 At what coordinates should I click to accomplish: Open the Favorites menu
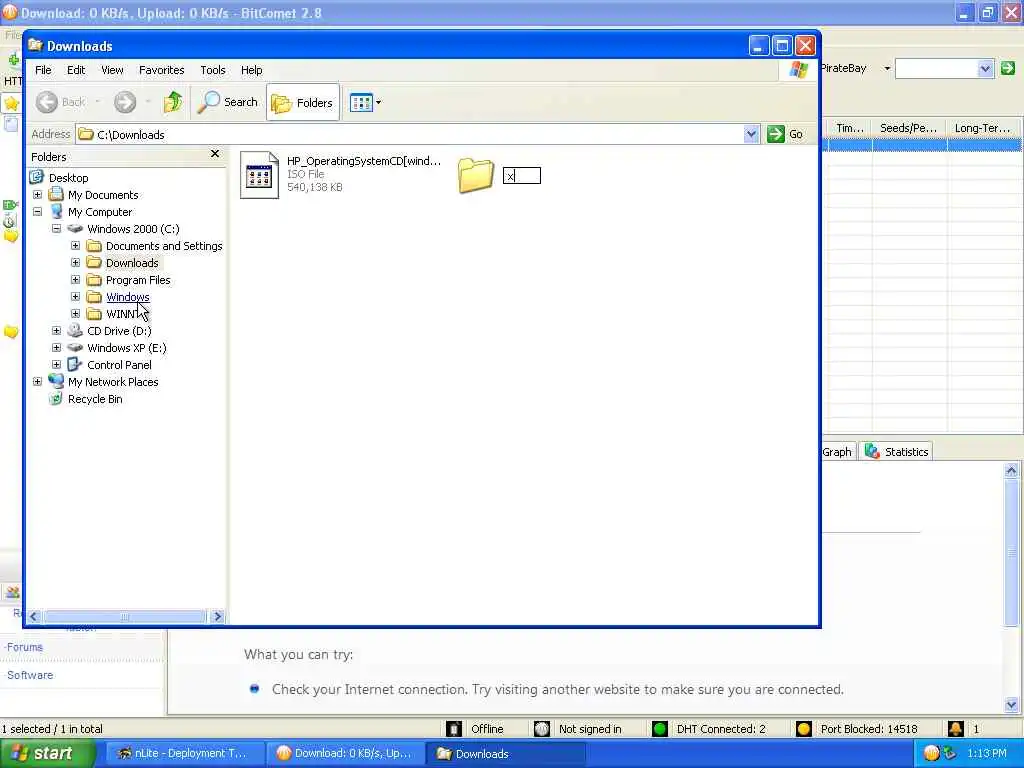(x=161, y=70)
